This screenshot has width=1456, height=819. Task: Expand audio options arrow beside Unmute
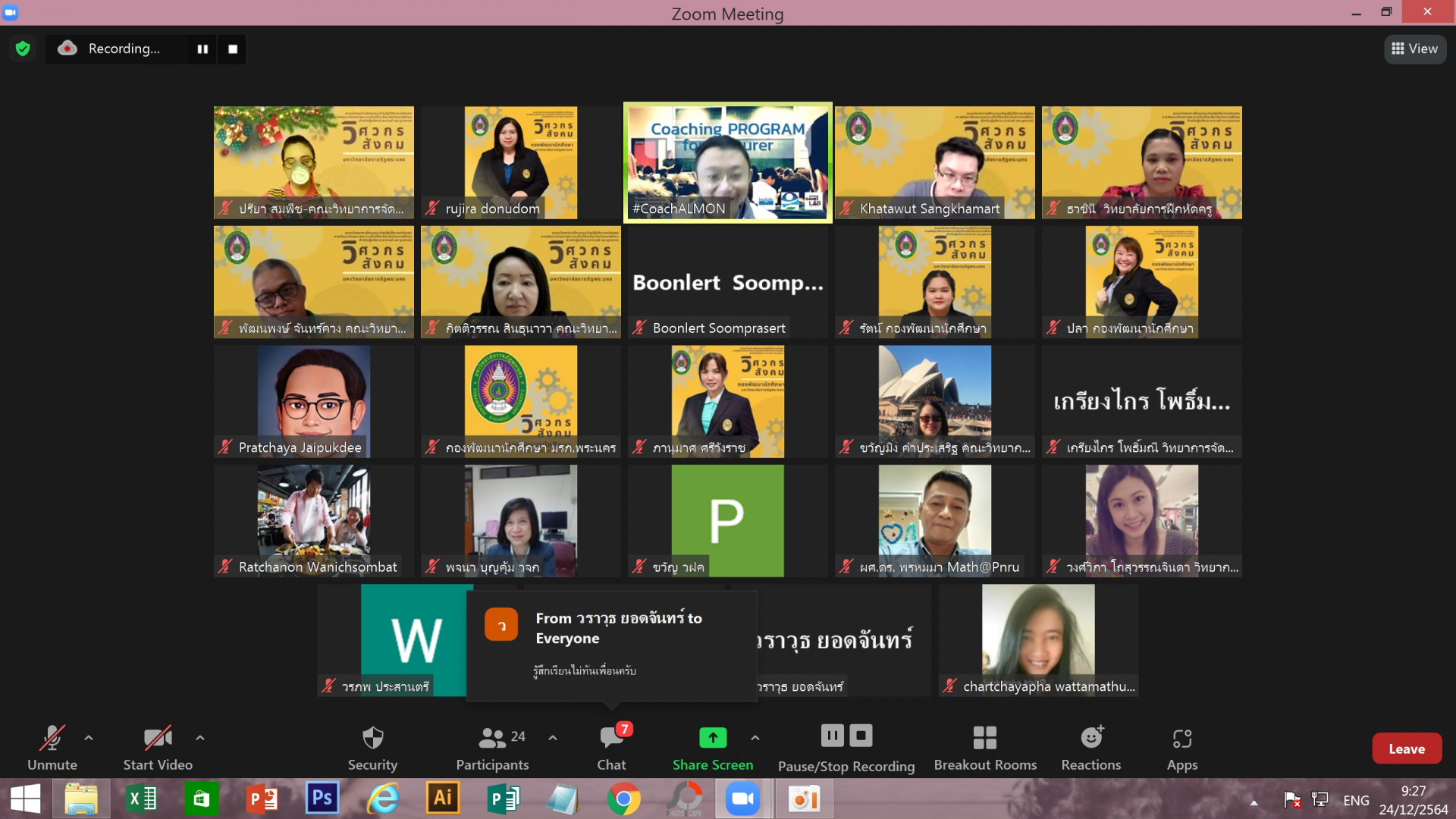89,737
